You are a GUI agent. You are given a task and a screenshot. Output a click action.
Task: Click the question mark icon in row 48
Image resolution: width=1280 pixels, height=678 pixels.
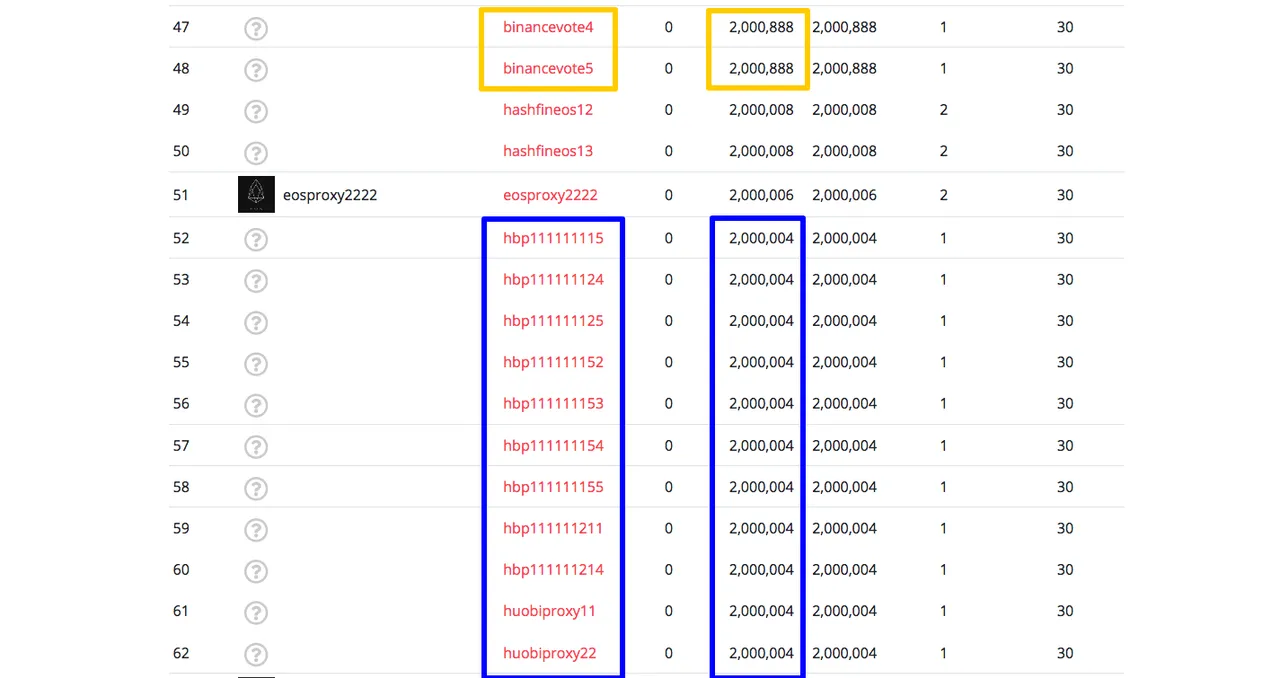click(x=256, y=70)
